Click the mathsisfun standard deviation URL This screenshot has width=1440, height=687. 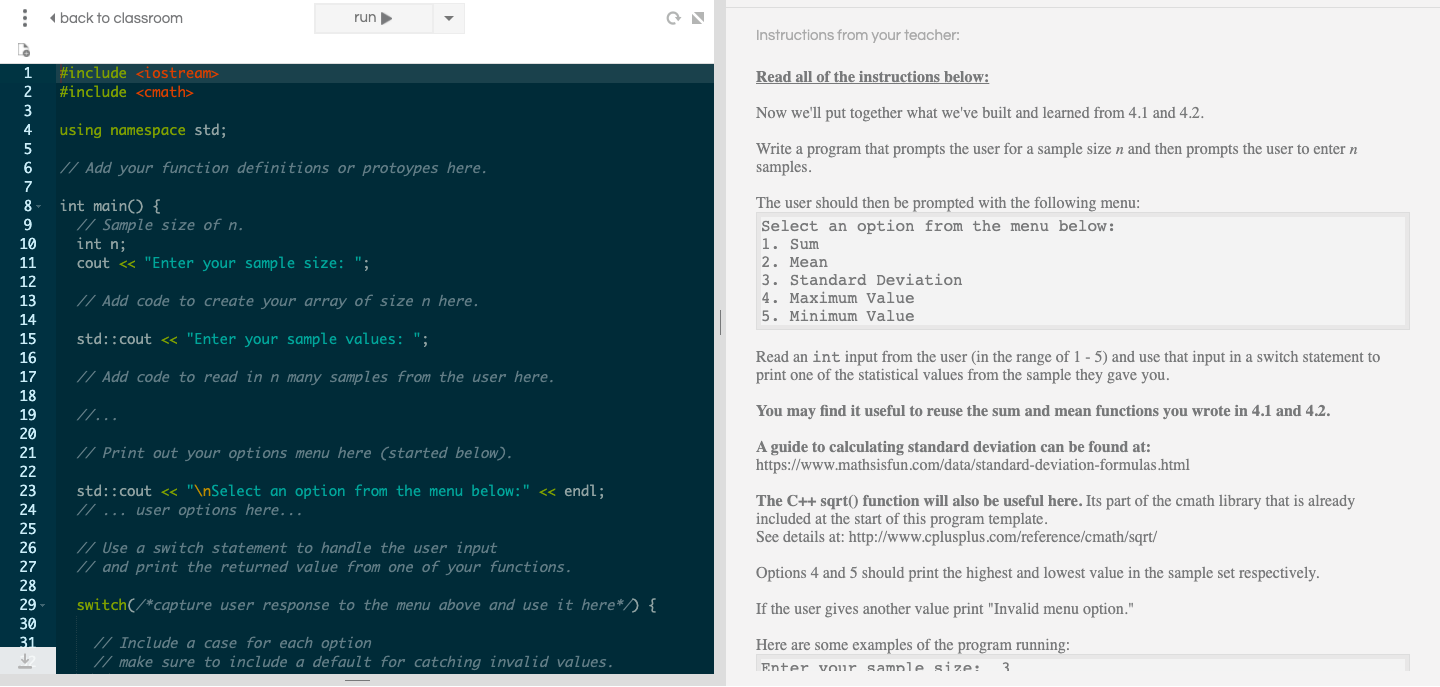(973, 465)
